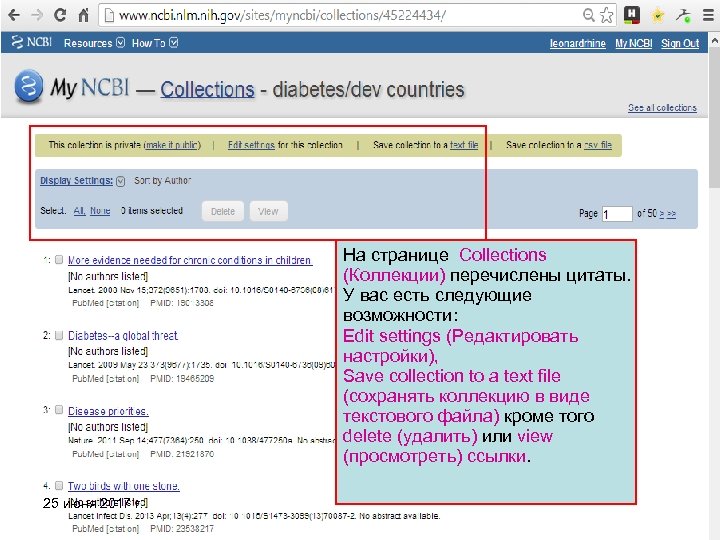Click See all collections link
Image resolution: width=720 pixels, height=540 pixels.
point(662,107)
